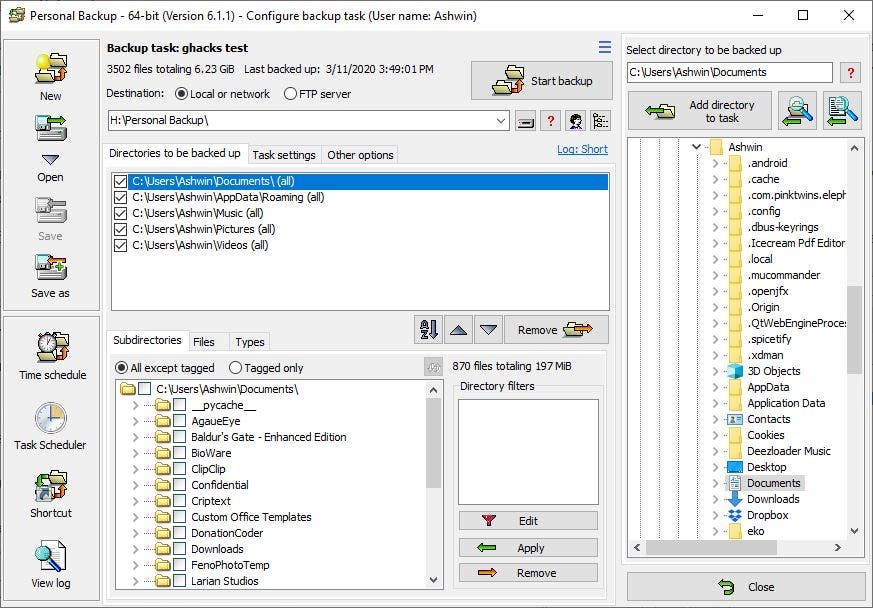Uncheck the Videos directory checkbox
This screenshot has height=608, width=873.
coord(120,246)
